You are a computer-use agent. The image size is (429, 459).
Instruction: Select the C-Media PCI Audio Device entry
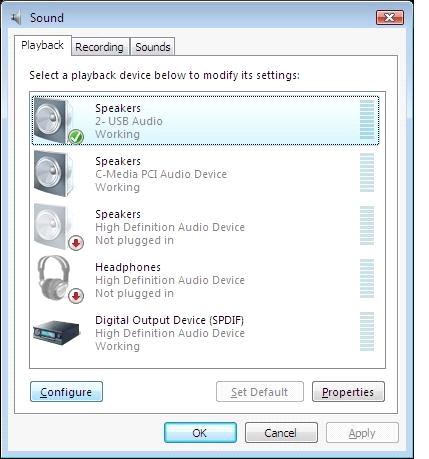point(205,174)
